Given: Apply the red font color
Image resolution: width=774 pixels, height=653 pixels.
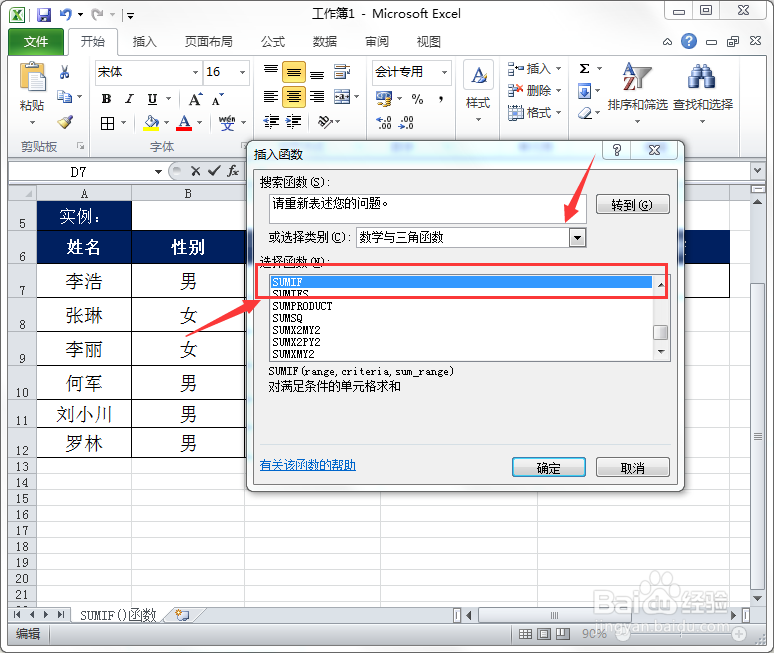Looking at the screenshot, I should coord(184,122).
